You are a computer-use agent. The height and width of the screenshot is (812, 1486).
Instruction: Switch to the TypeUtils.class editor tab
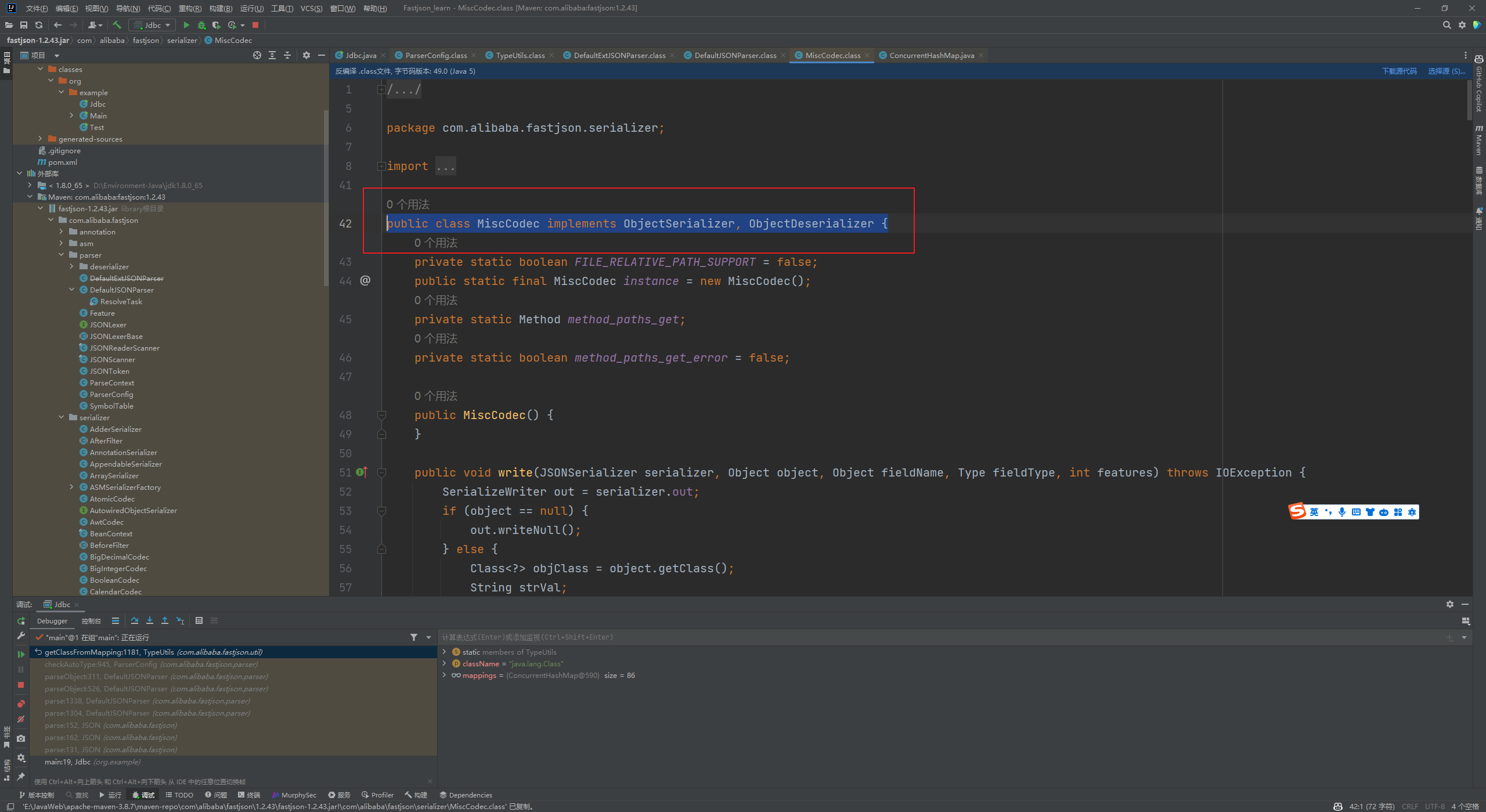tap(520, 55)
